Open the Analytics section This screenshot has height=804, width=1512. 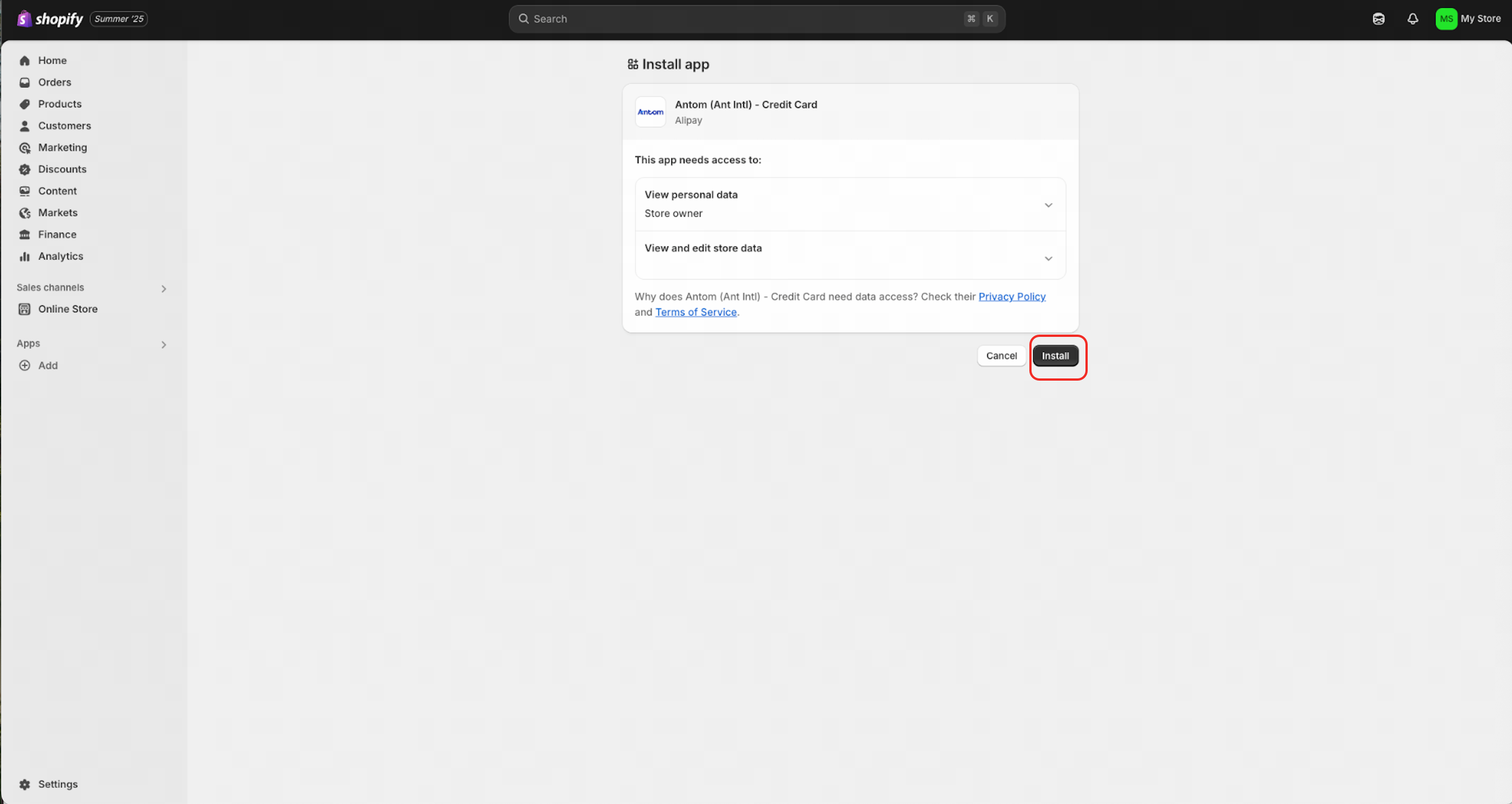(x=61, y=256)
